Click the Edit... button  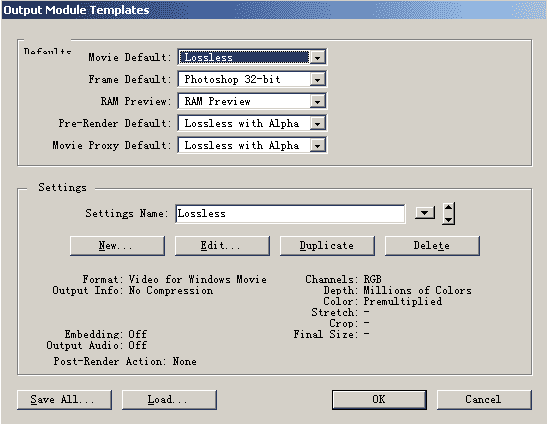click(x=222, y=246)
